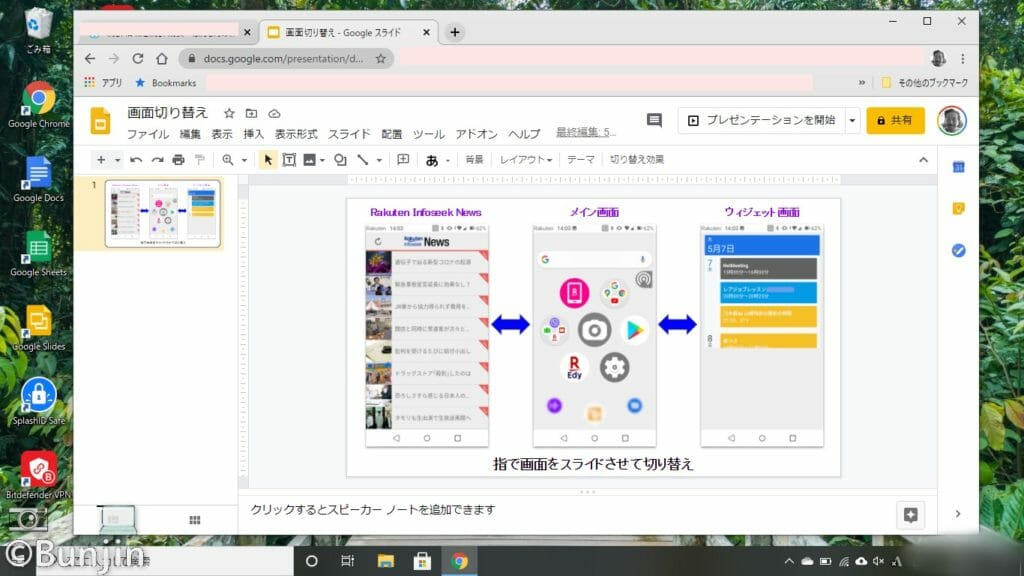This screenshot has width=1024, height=576.
Task: Open the ツール menu
Action: (x=428, y=134)
